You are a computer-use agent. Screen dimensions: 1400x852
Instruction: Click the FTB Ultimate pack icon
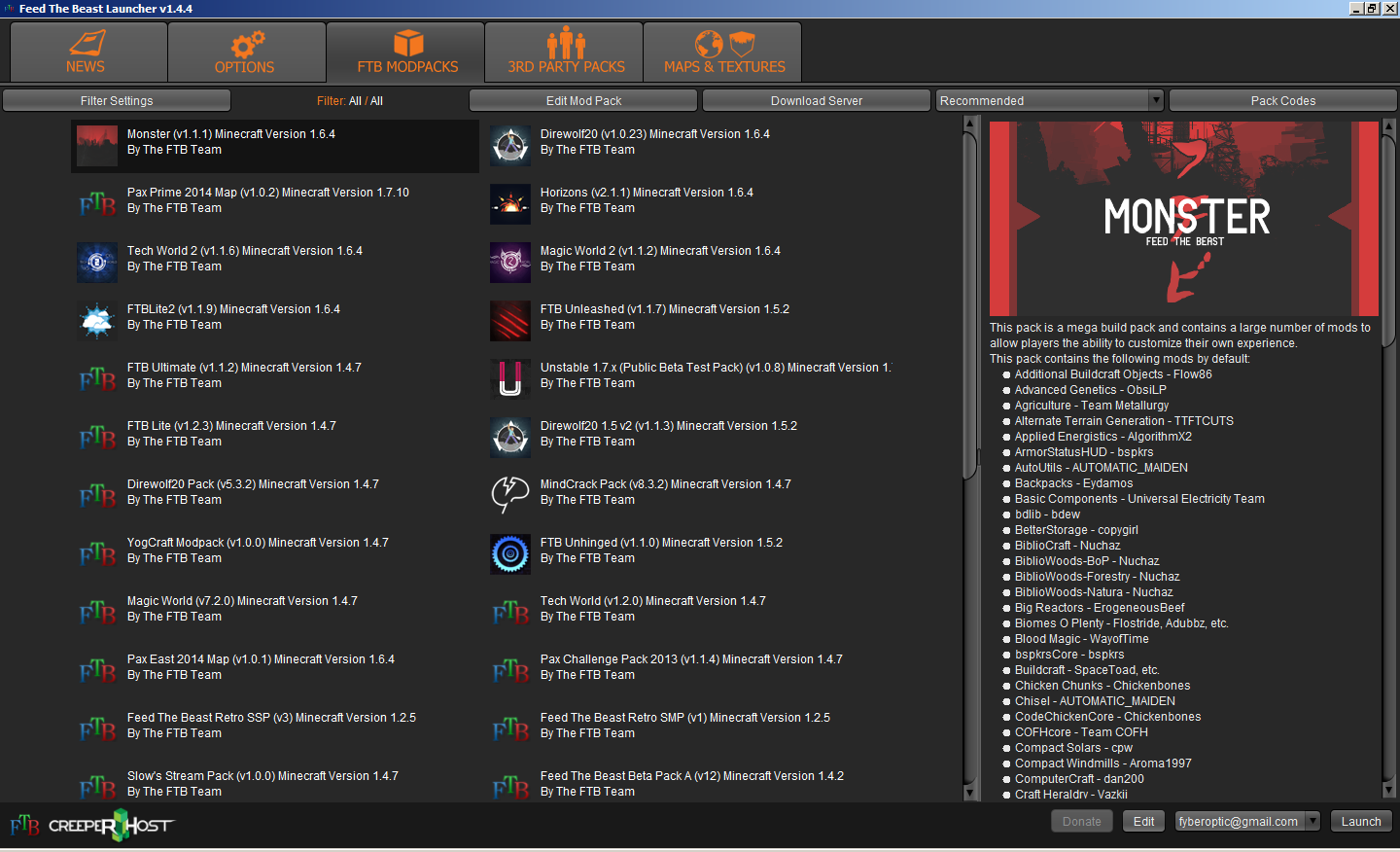pos(97,379)
